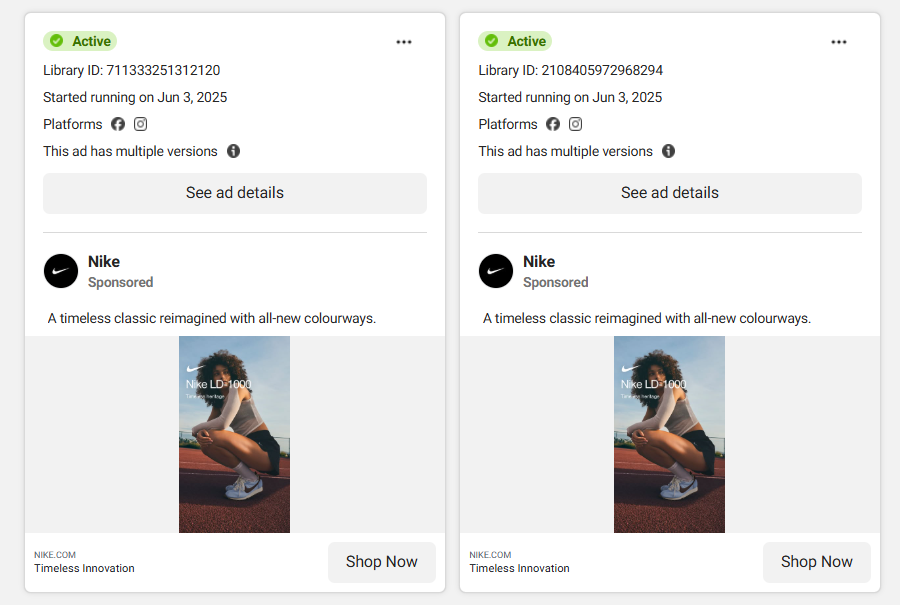The width and height of the screenshot is (900, 607).
Task: Click NIKE.COM link in right ad footer
Action: 490,555
